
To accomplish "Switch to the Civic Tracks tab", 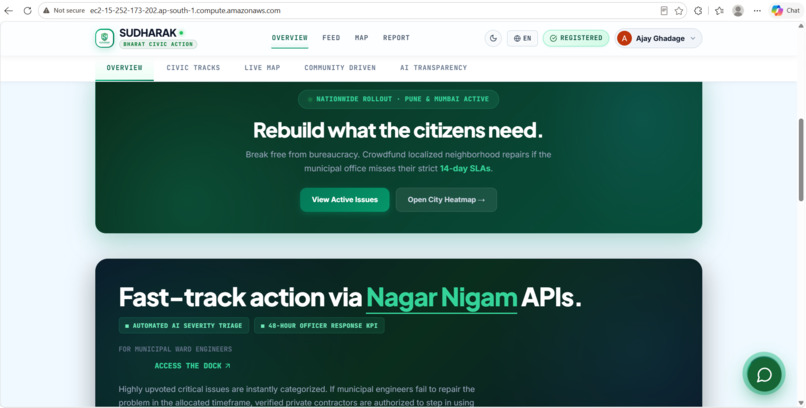I will pyautogui.click(x=193, y=68).
